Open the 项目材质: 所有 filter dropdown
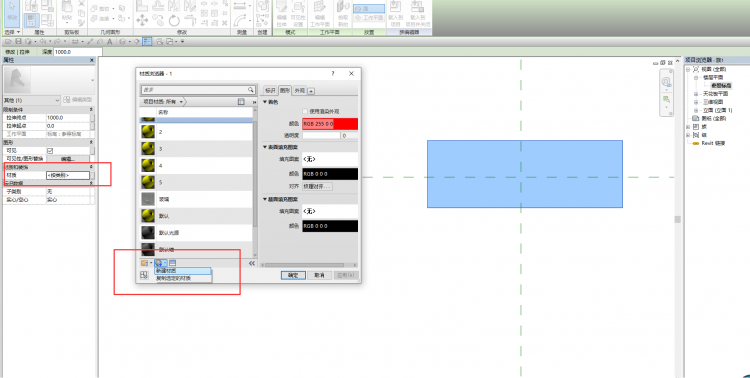Screen dimensions: 750x378 pos(164,102)
